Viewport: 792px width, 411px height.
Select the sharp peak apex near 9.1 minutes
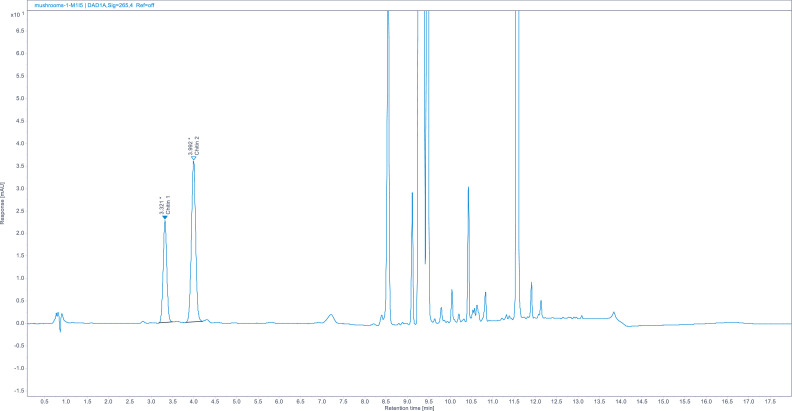point(412,193)
